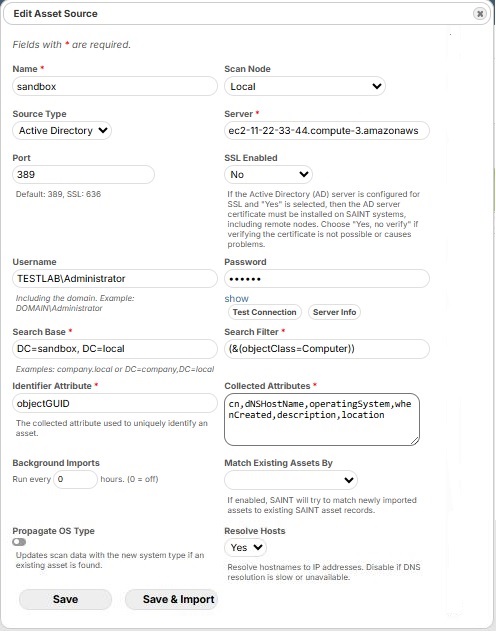This screenshot has height=633, width=496.
Task: Open the SSL Enabled dropdown
Action: tap(268, 174)
